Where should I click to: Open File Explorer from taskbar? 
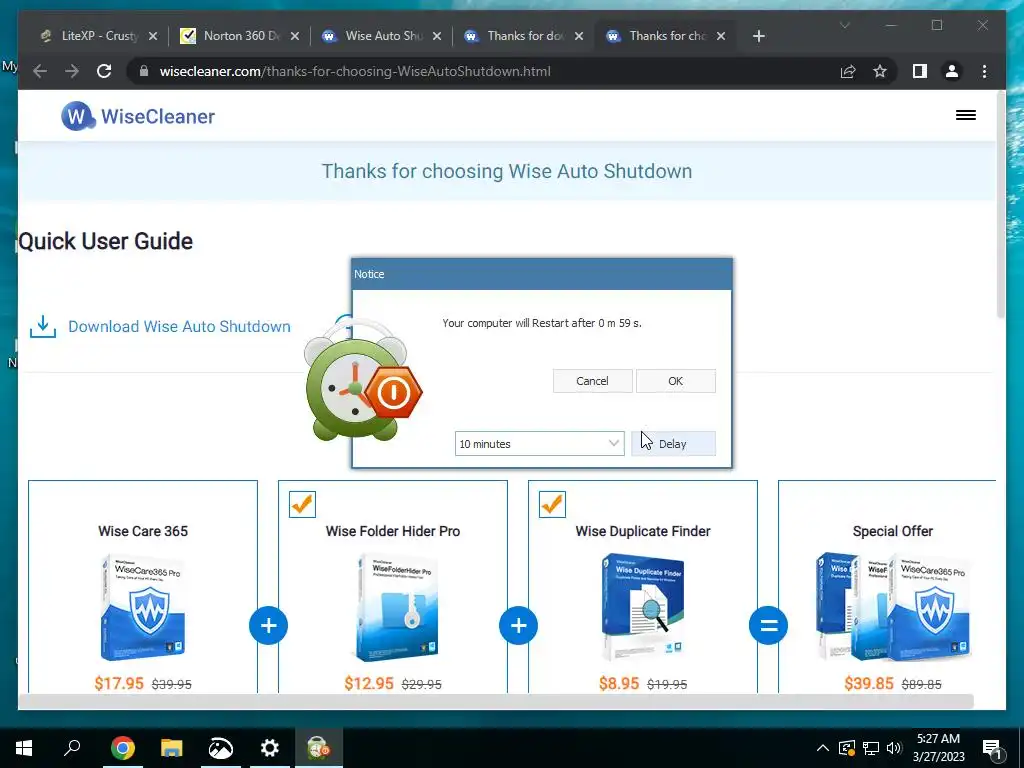pyautogui.click(x=172, y=748)
